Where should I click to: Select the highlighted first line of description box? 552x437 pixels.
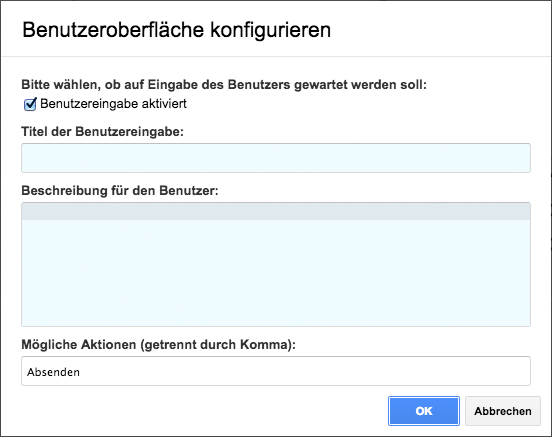click(276, 211)
